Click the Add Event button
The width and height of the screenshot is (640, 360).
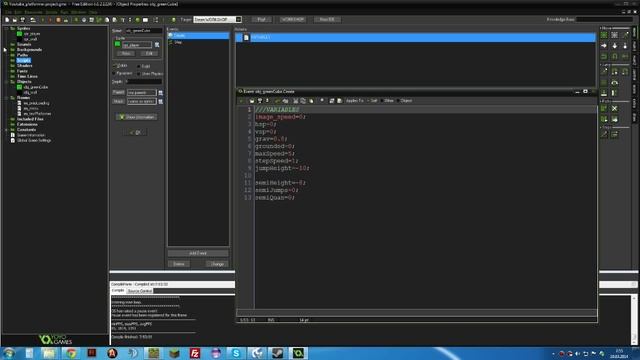pos(198,253)
